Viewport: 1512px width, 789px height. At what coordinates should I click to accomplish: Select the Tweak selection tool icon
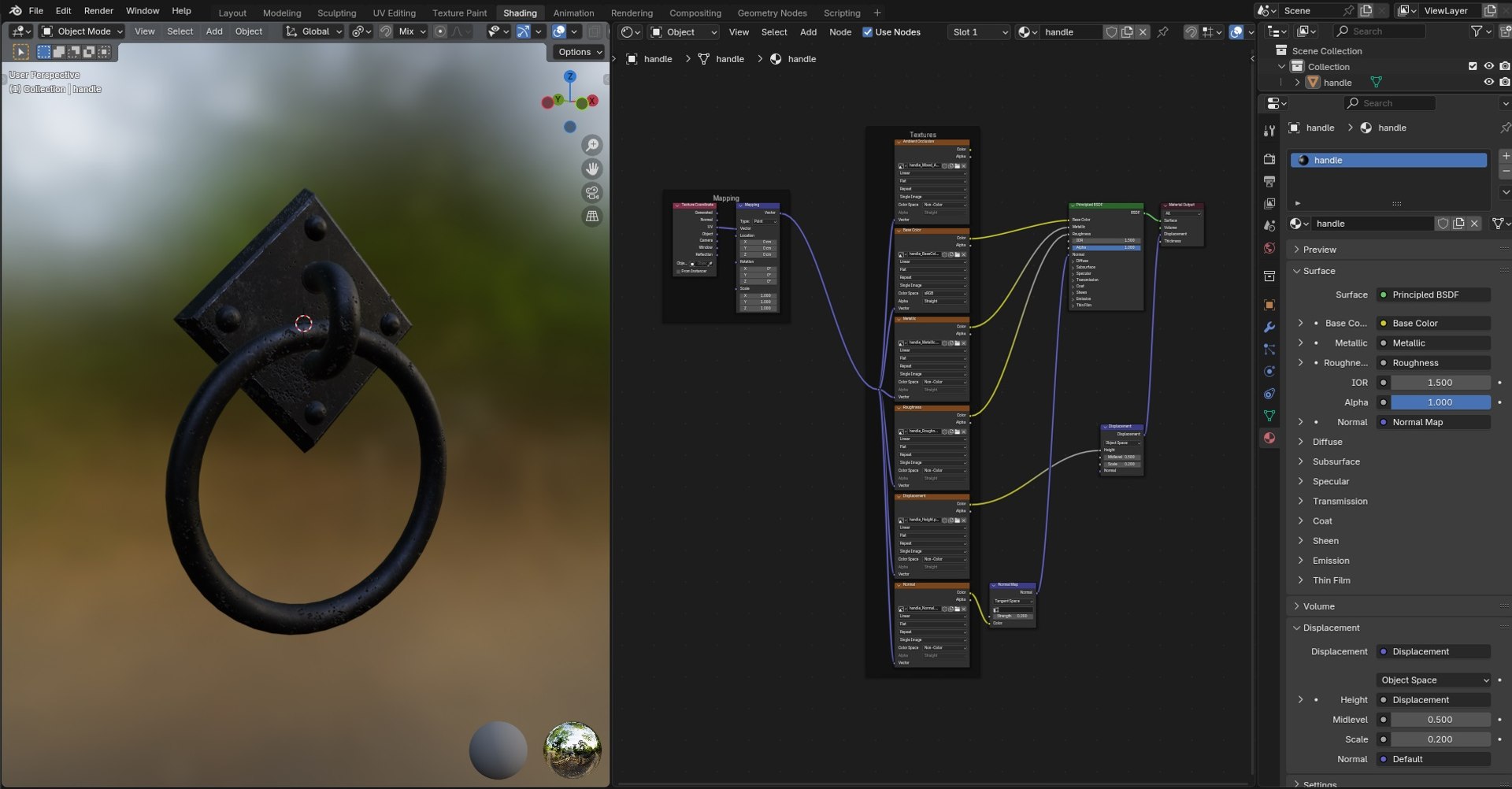[21, 52]
